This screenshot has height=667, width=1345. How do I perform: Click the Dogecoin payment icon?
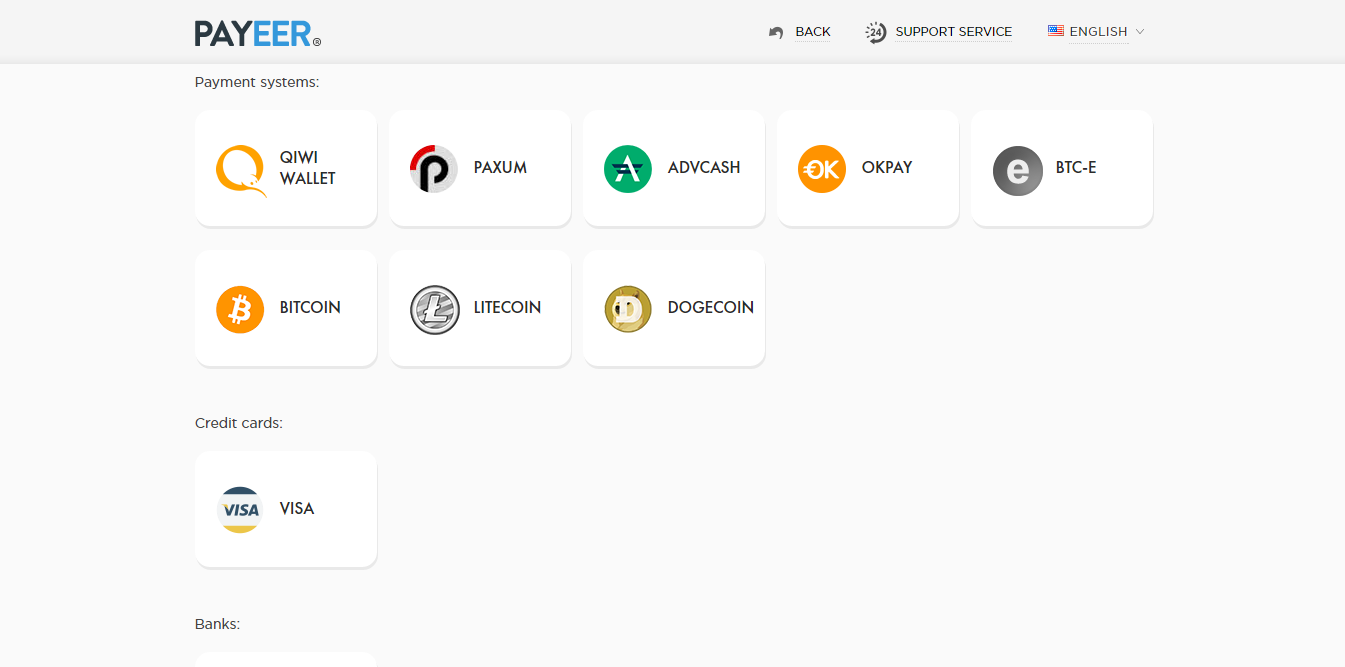click(x=627, y=309)
